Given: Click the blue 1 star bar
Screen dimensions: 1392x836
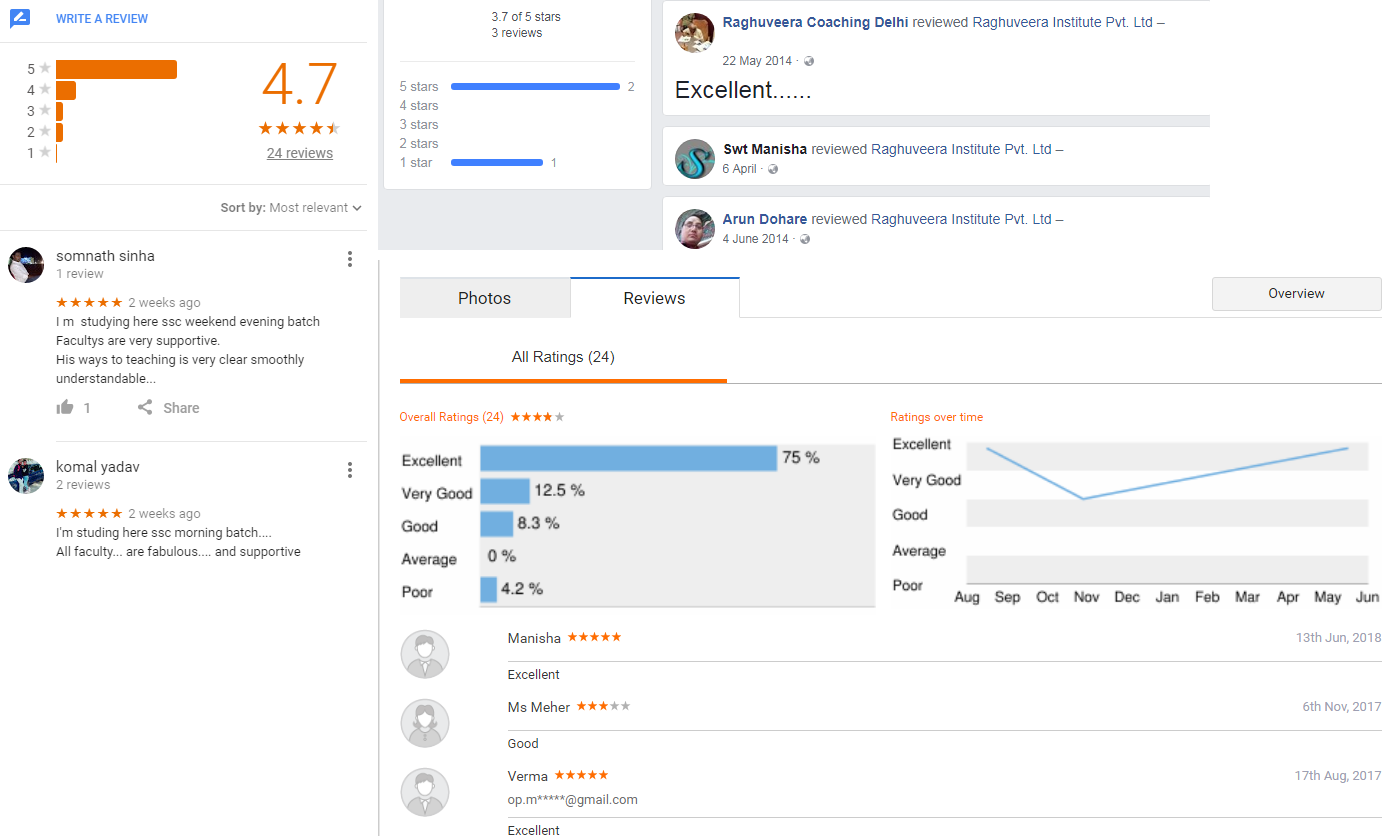Looking at the screenshot, I should tap(497, 163).
